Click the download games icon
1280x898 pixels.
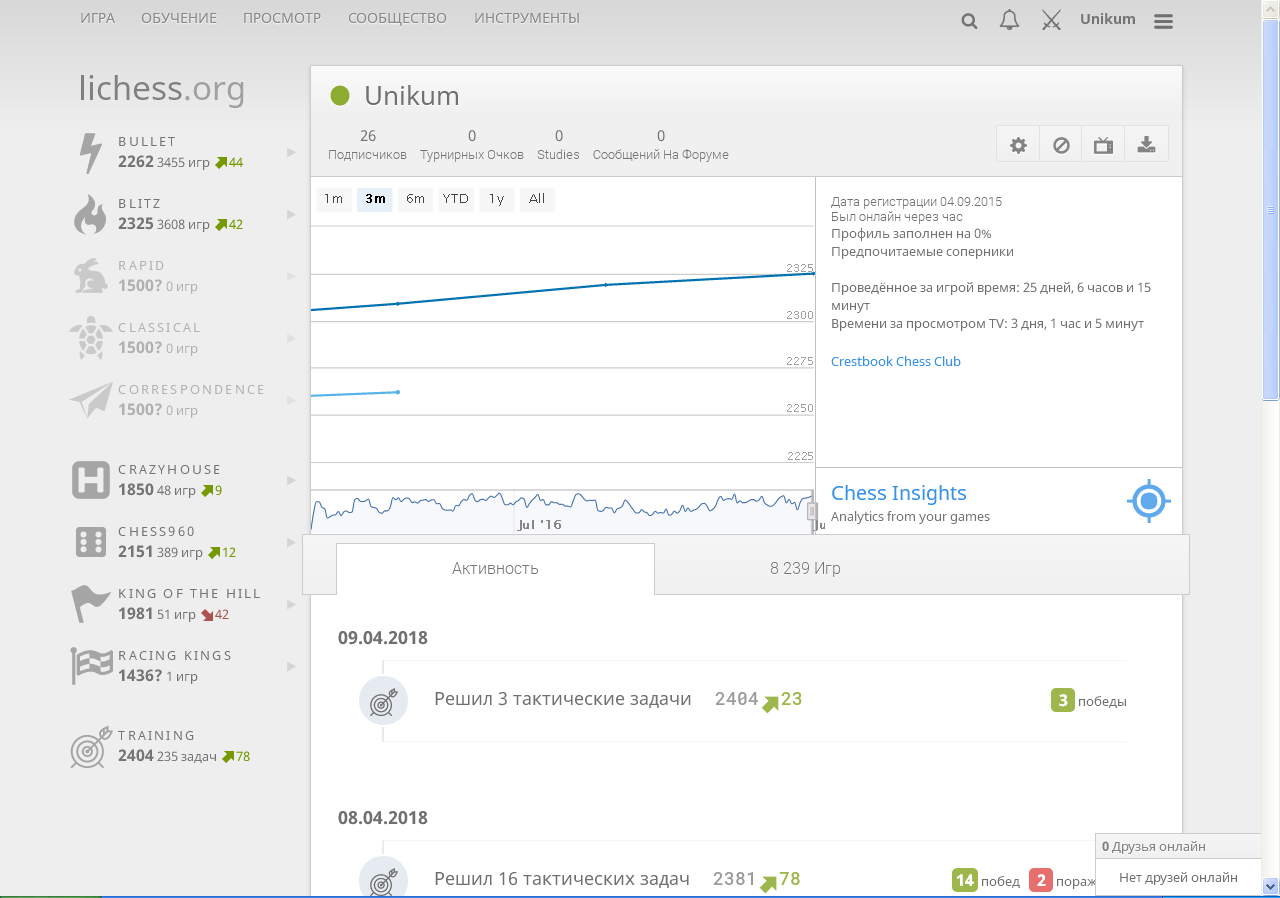click(x=1146, y=145)
